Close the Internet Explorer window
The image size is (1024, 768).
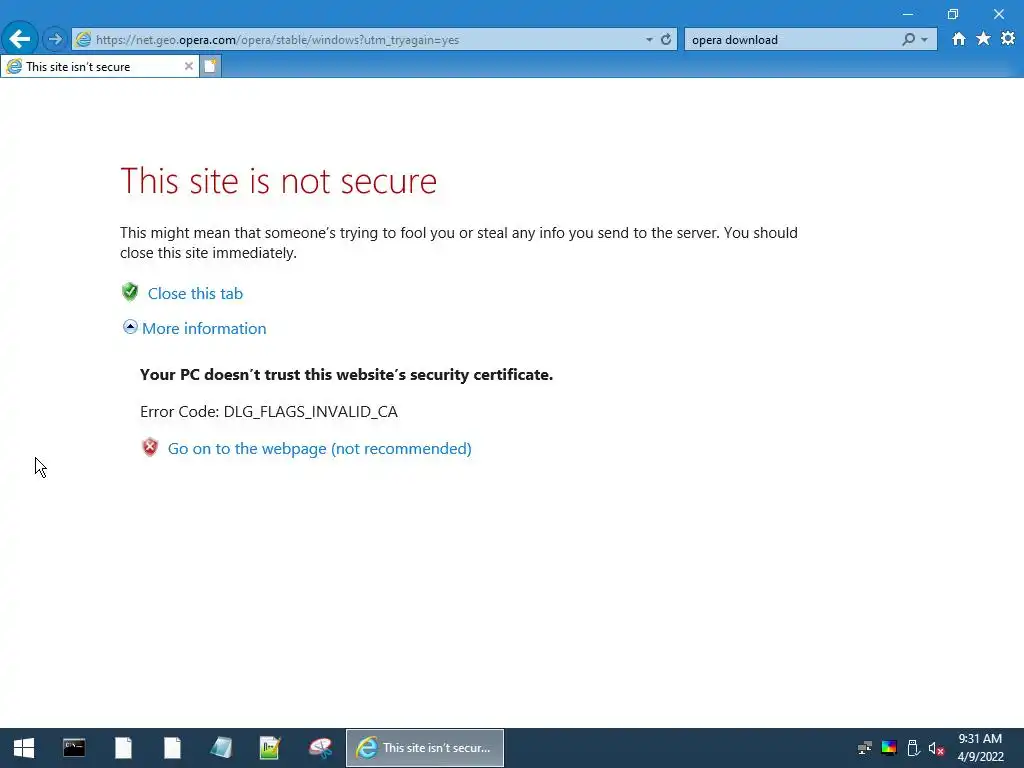tap(999, 14)
